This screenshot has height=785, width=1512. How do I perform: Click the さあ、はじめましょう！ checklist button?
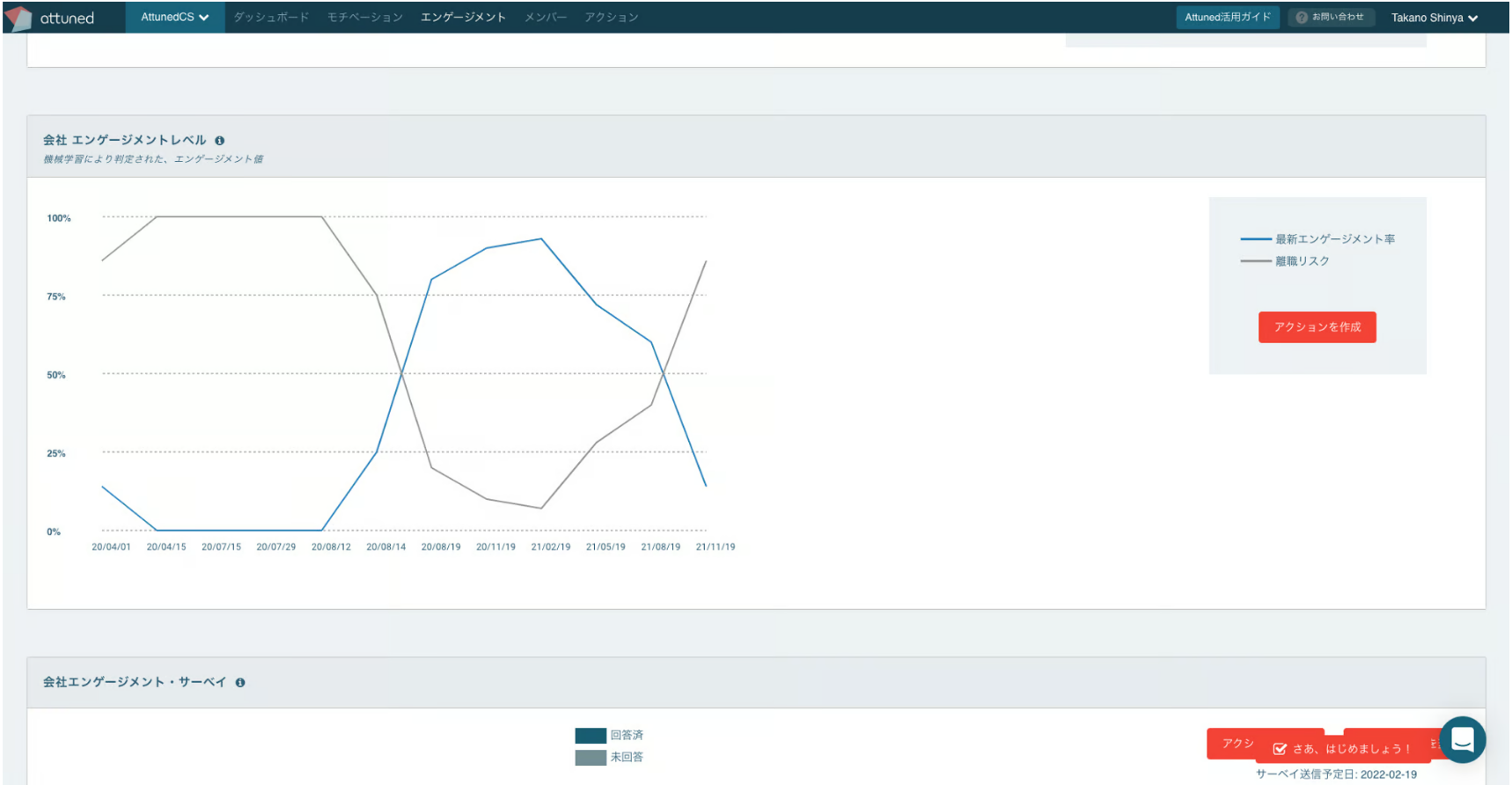click(1343, 749)
